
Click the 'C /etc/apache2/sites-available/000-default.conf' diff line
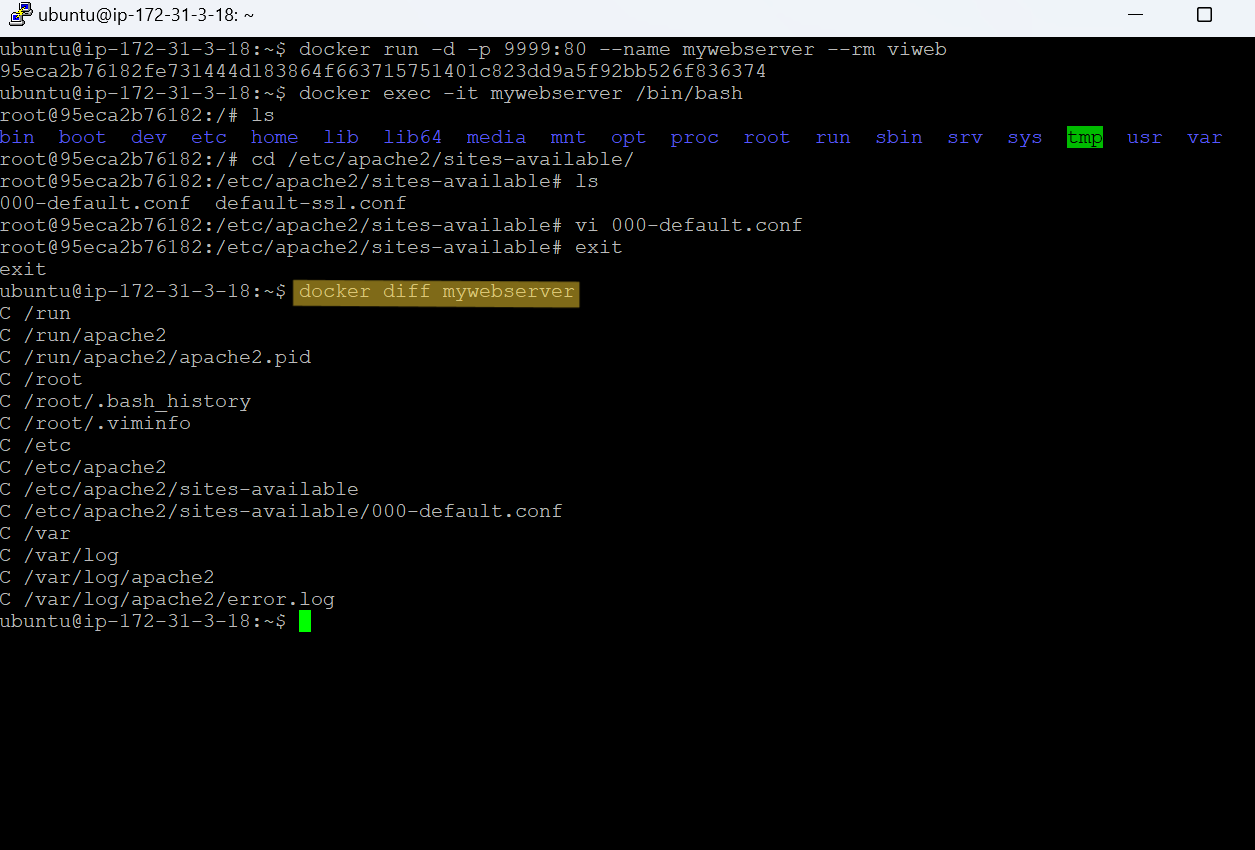pyautogui.click(x=281, y=512)
